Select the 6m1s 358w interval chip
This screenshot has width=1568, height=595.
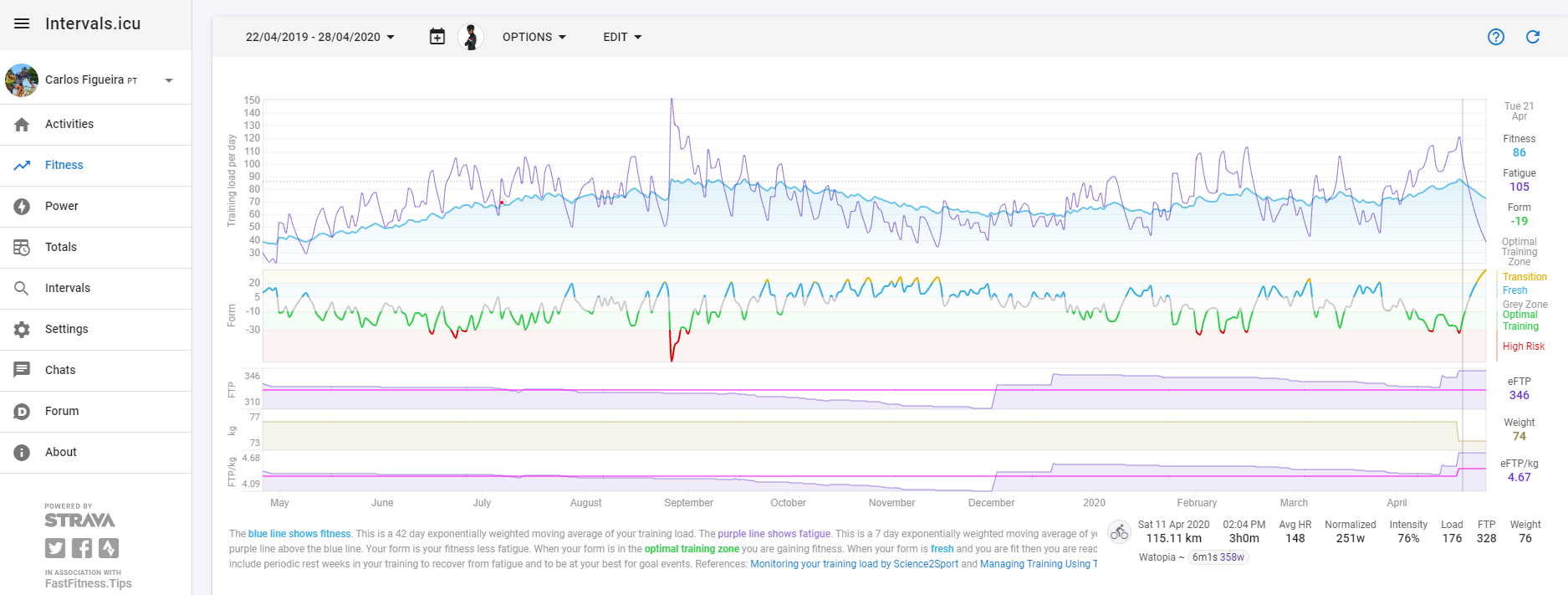[1218, 557]
